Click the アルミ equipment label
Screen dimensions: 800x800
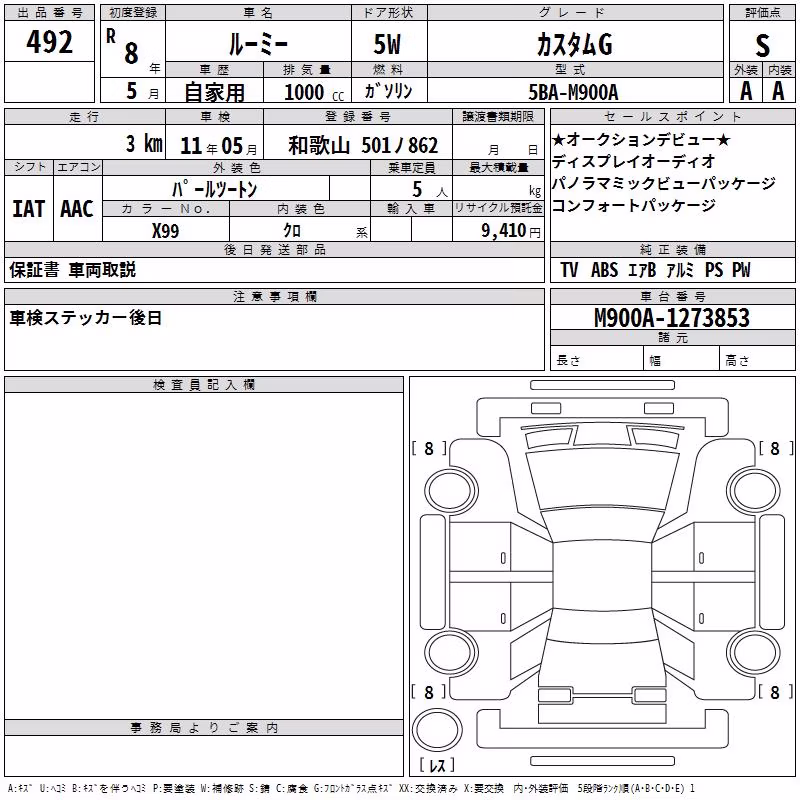pyautogui.click(x=680, y=269)
